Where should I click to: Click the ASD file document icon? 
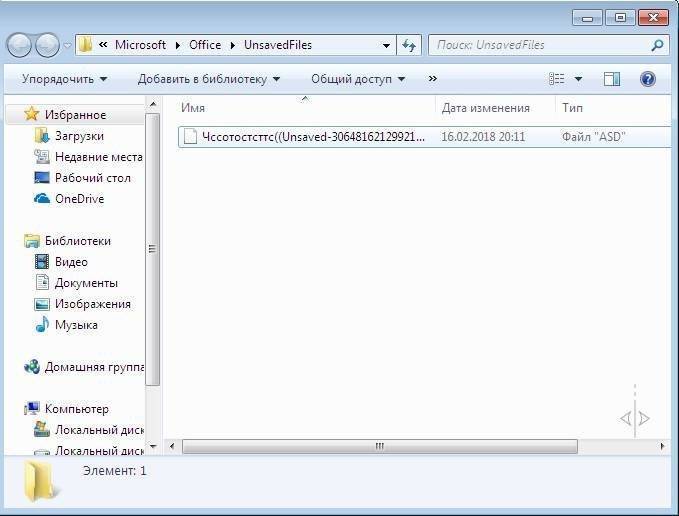(x=190, y=137)
